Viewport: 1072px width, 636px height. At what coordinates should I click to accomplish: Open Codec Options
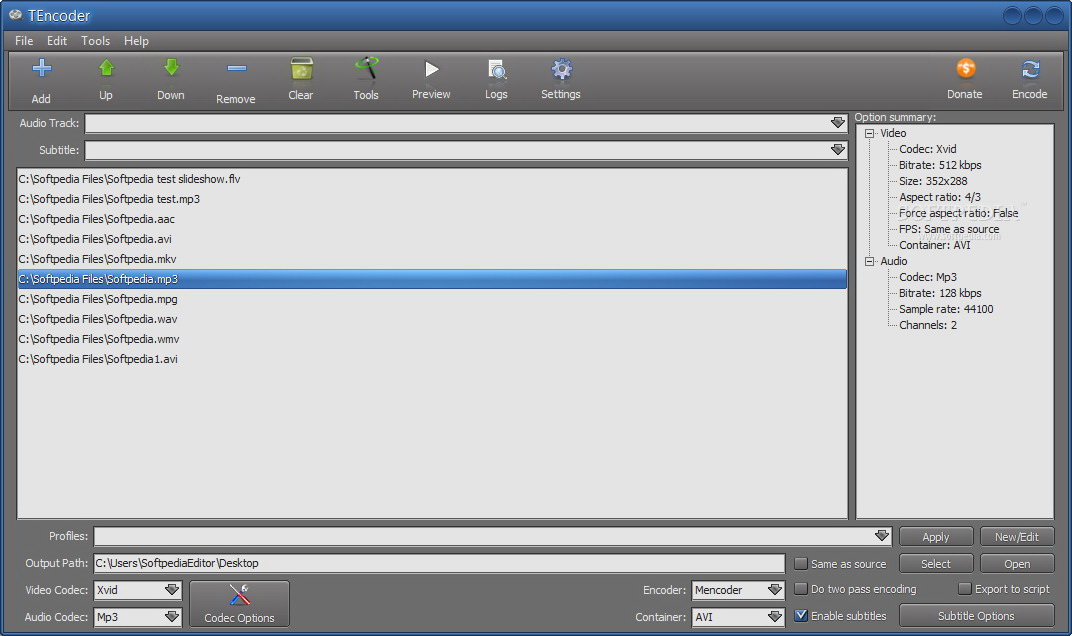(239, 604)
